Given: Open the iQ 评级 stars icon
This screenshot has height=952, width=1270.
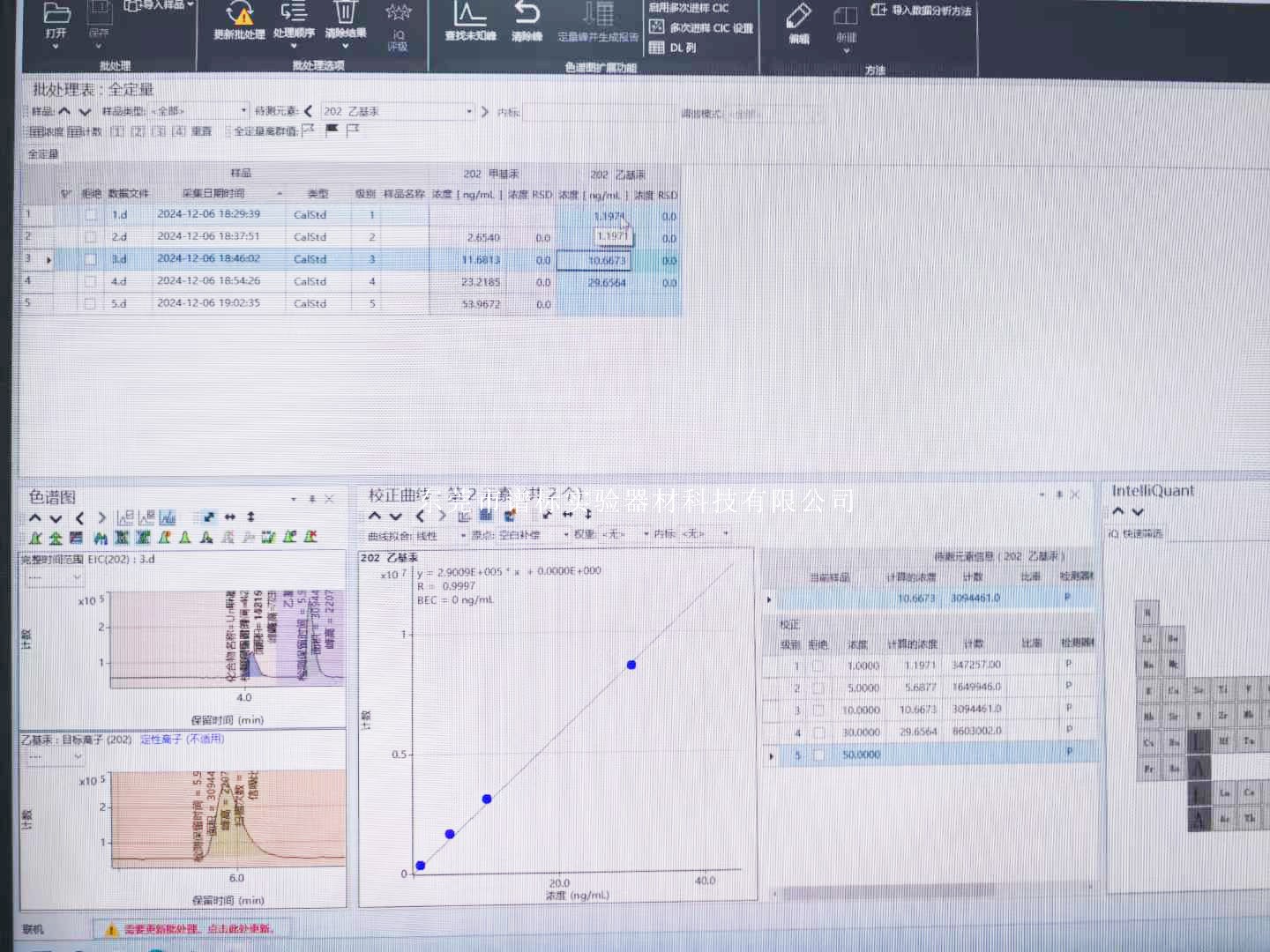Looking at the screenshot, I should pyautogui.click(x=398, y=14).
